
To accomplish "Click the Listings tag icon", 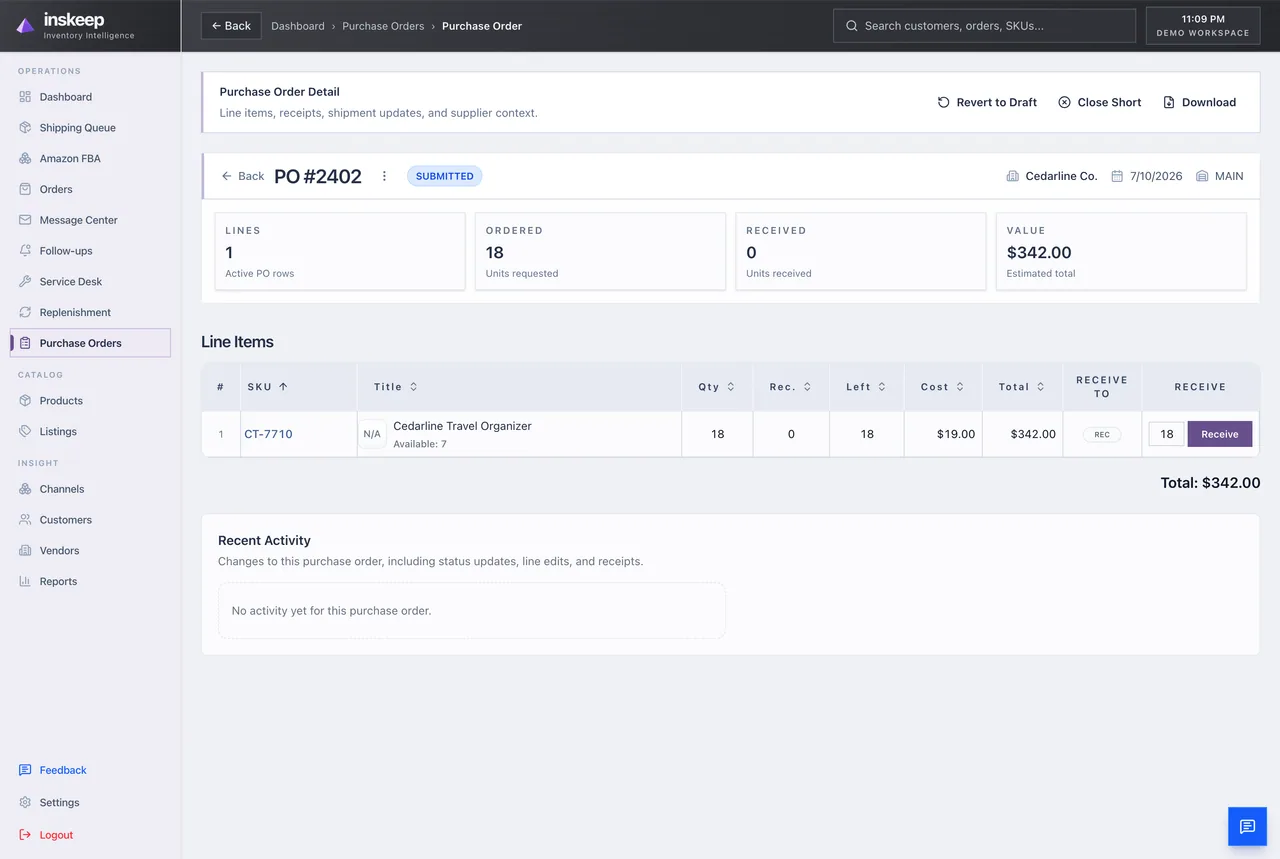I will point(25,432).
